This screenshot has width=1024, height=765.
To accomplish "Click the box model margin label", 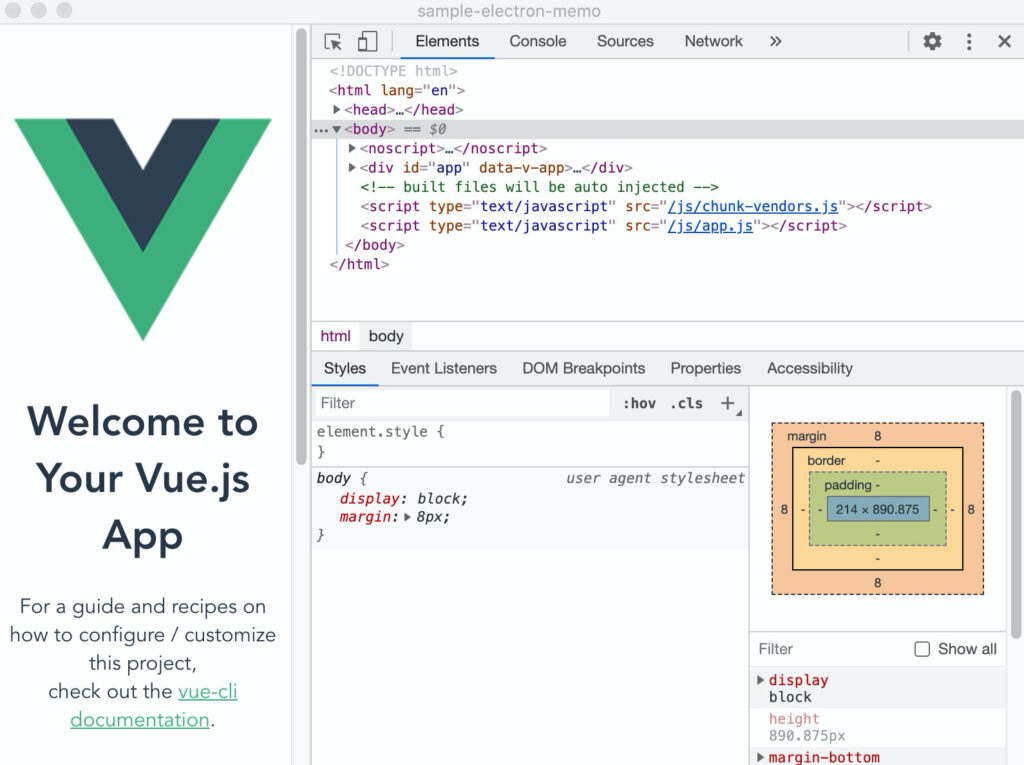I will [x=807, y=436].
